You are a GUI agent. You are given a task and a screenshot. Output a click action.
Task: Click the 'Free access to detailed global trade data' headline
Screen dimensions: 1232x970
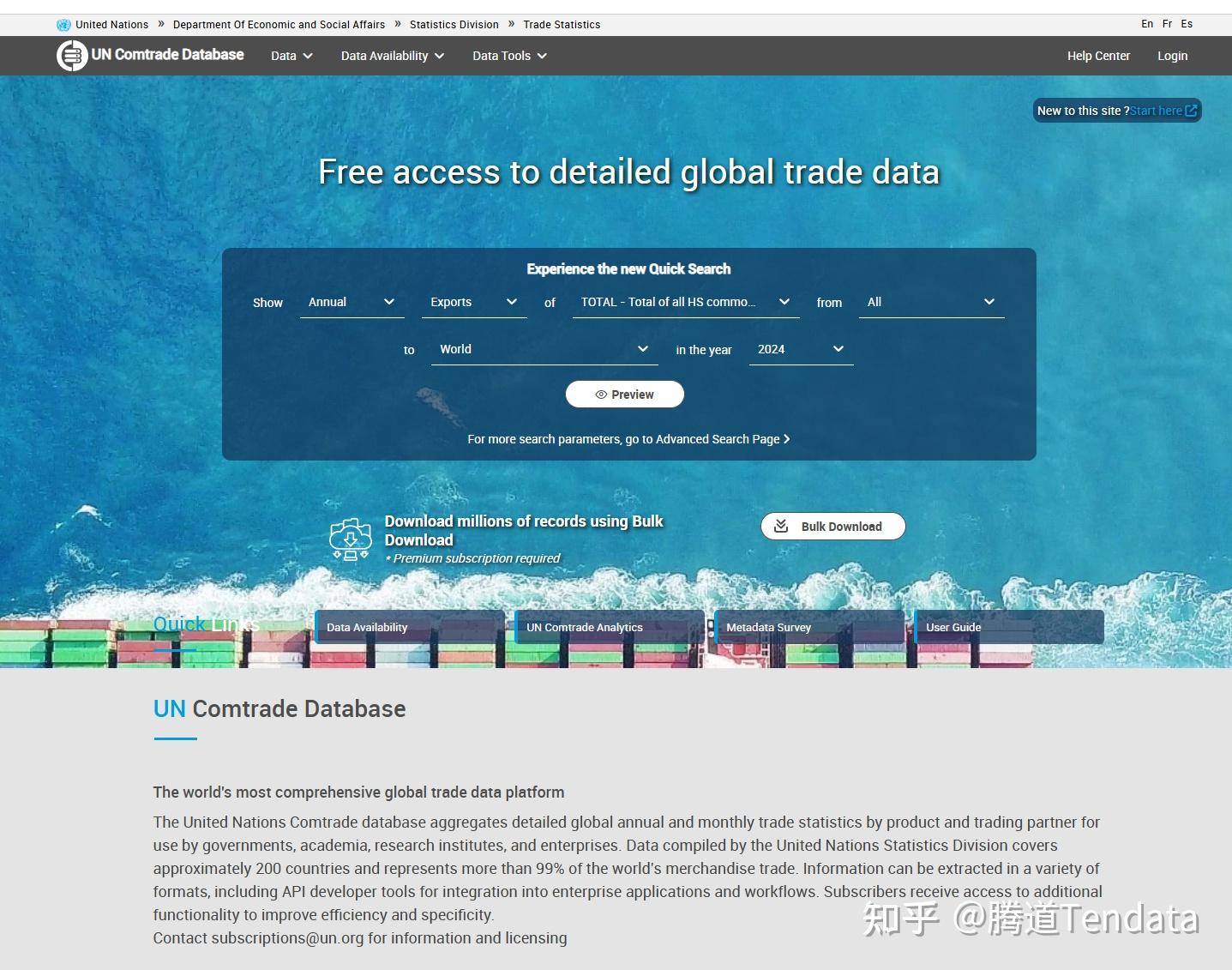tap(628, 172)
